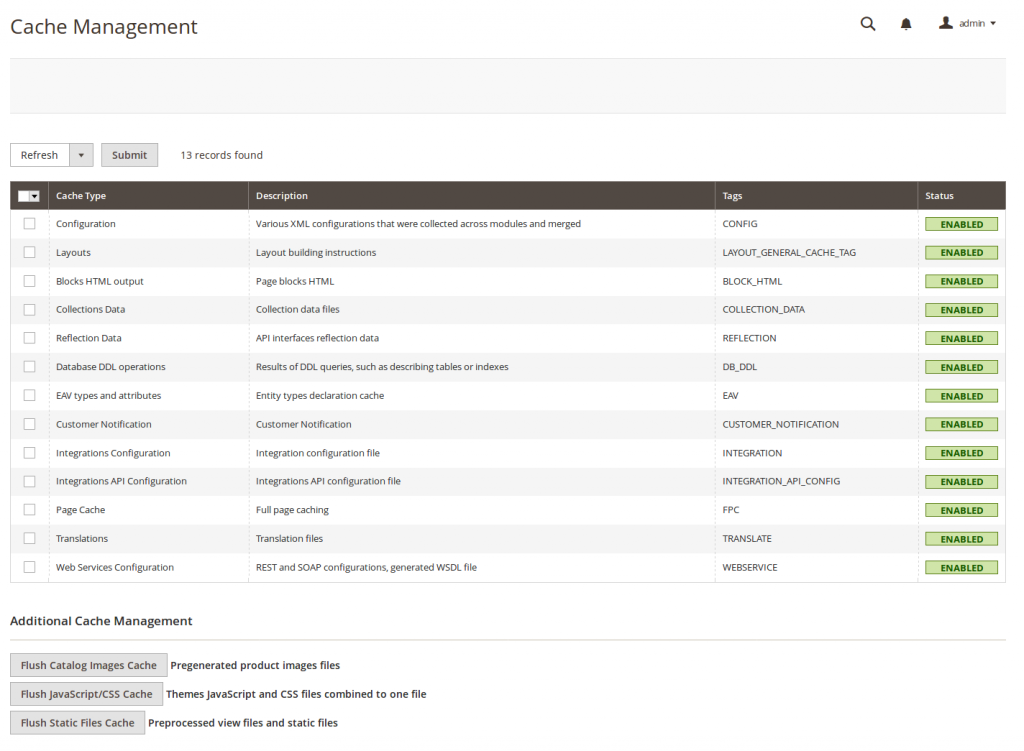
Task: Click Flush Catalog Images Cache
Action: click(88, 665)
